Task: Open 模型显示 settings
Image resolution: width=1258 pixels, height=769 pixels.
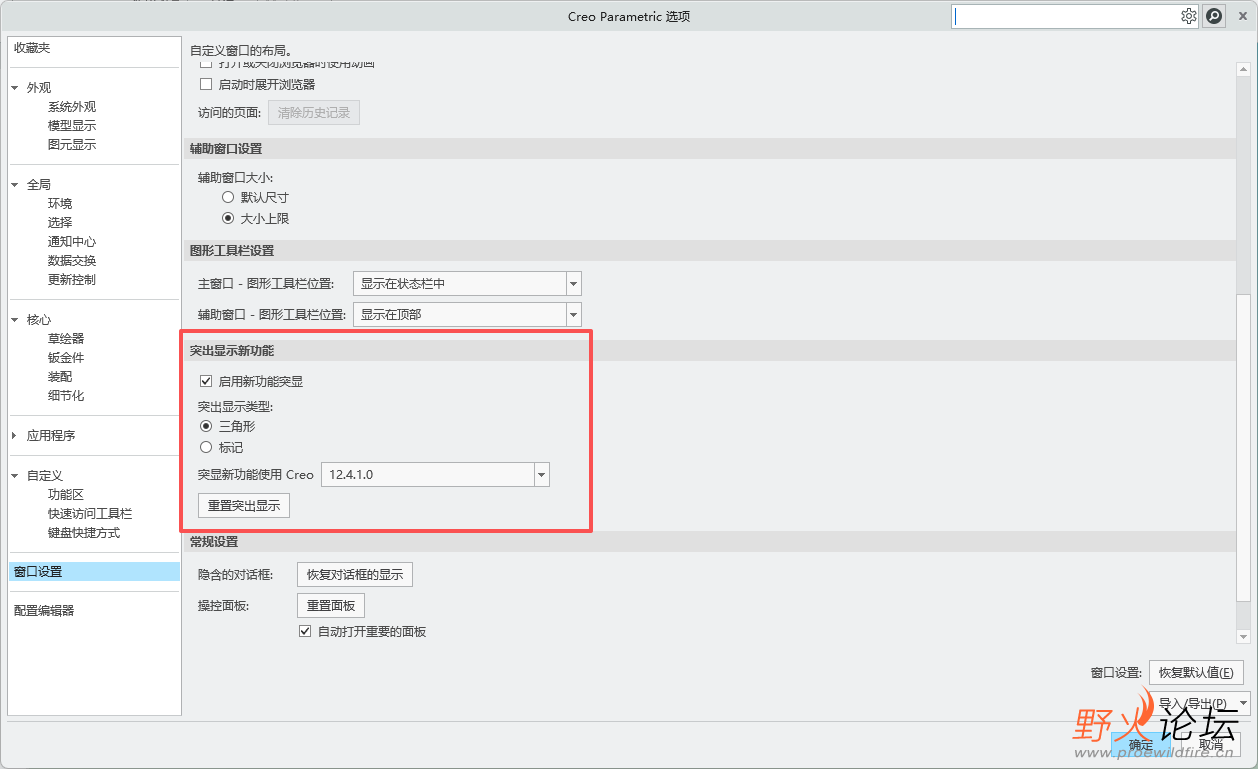Action: coord(72,126)
